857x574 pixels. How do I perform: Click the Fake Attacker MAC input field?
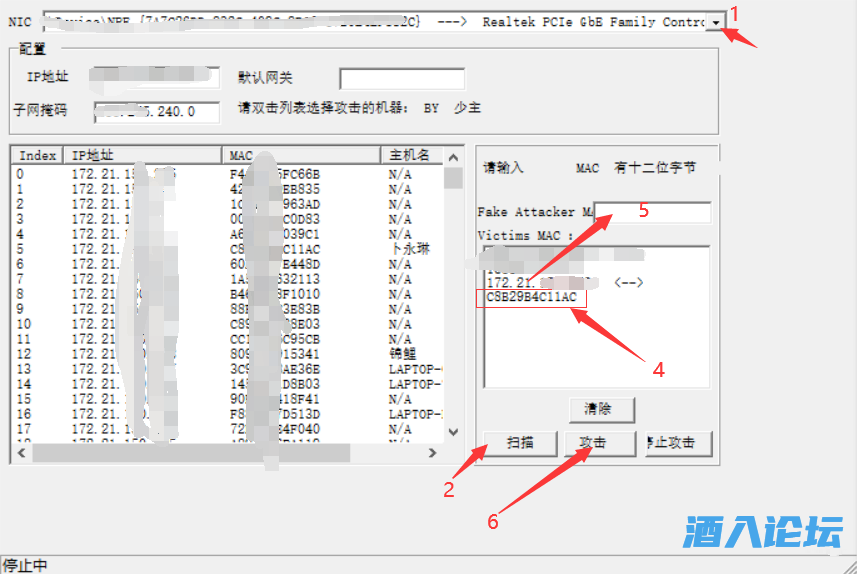[653, 212]
